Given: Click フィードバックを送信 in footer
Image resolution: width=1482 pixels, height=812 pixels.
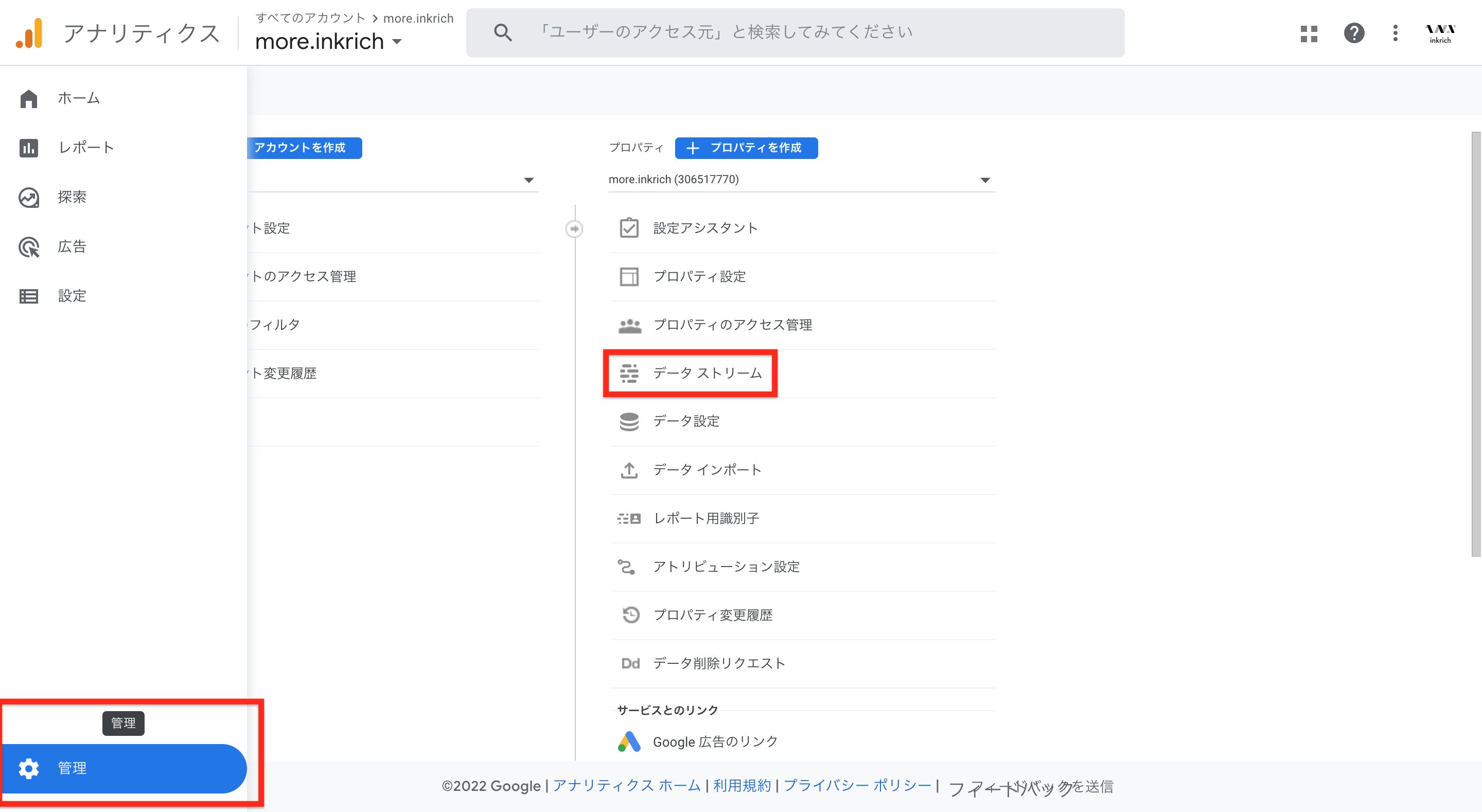Looking at the screenshot, I should [x=1030, y=787].
